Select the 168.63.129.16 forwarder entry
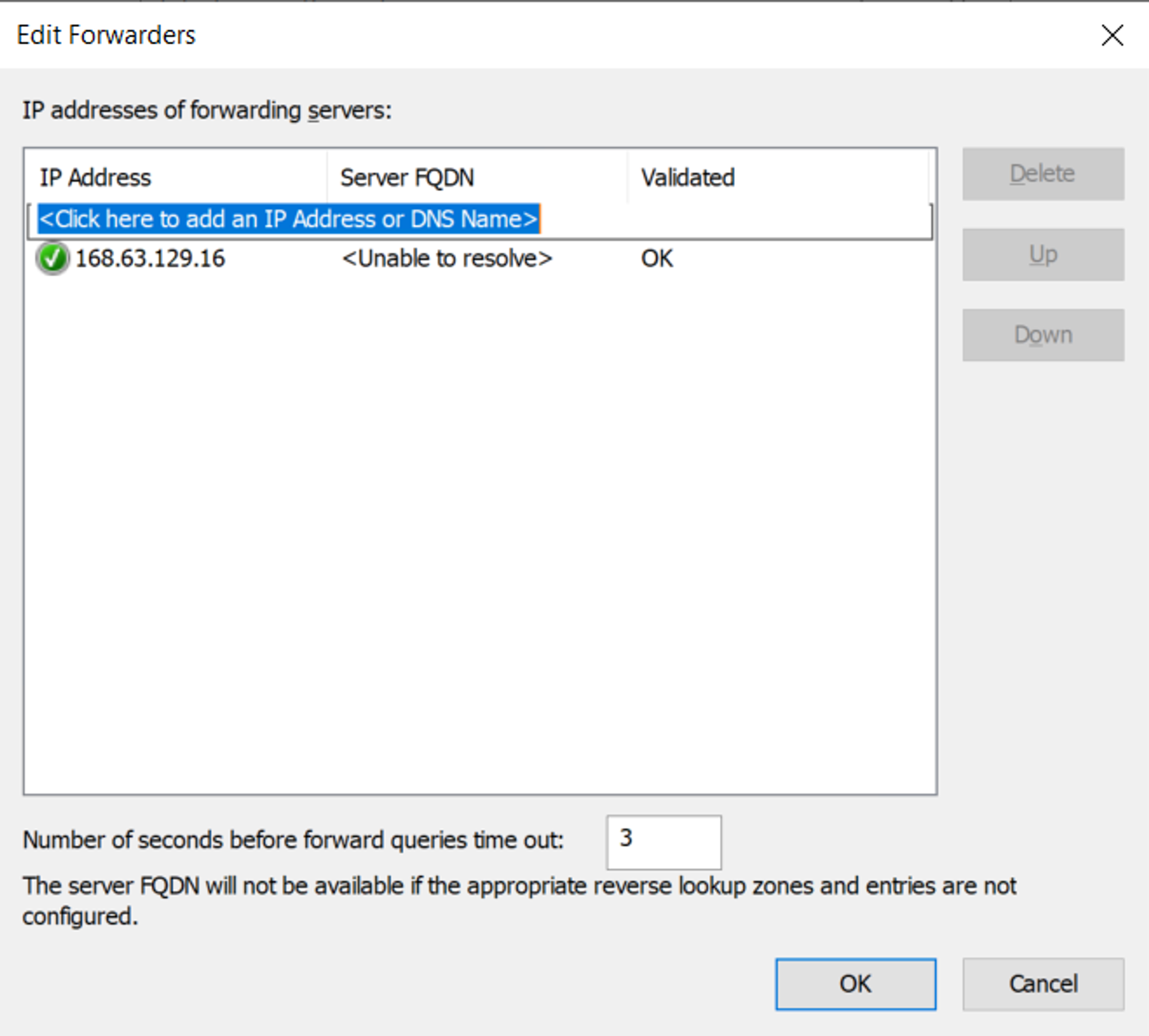Screen dimensions: 1149x1036 click(150, 259)
